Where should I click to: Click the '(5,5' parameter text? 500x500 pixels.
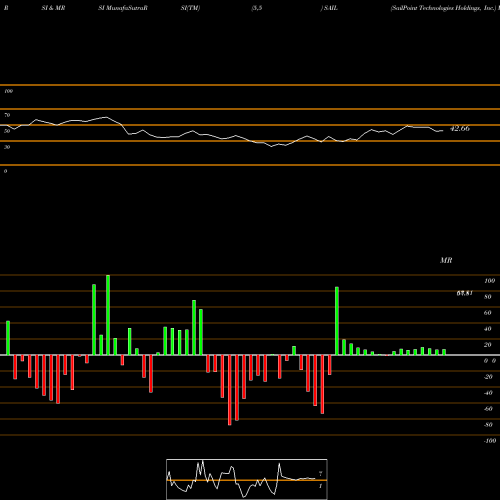tap(257, 8)
